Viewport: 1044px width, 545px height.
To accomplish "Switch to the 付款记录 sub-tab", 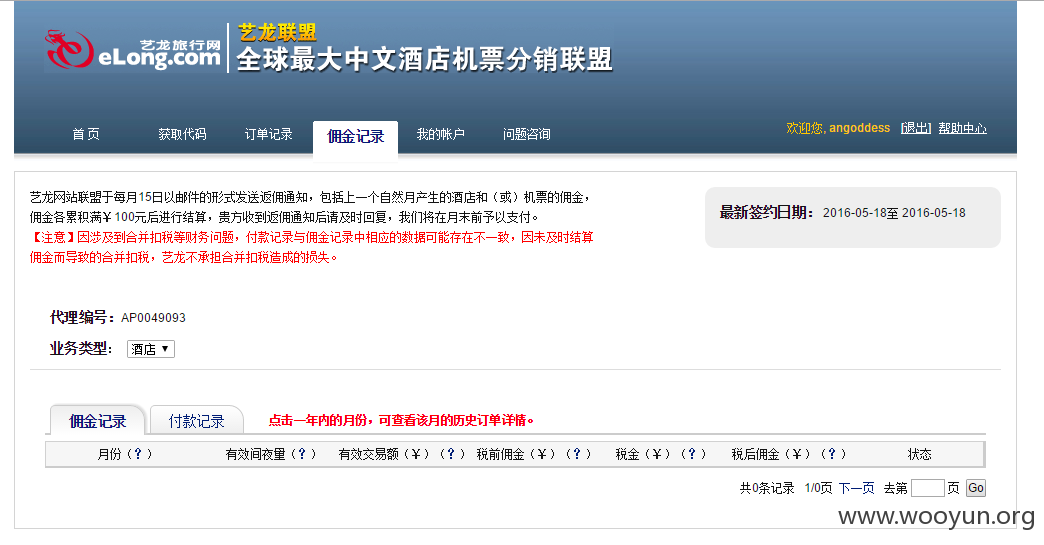I will tap(196, 421).
